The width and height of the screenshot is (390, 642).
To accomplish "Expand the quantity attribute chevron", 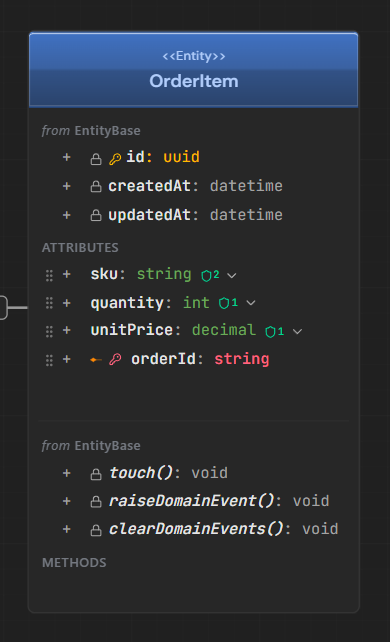I will (251, 303).
